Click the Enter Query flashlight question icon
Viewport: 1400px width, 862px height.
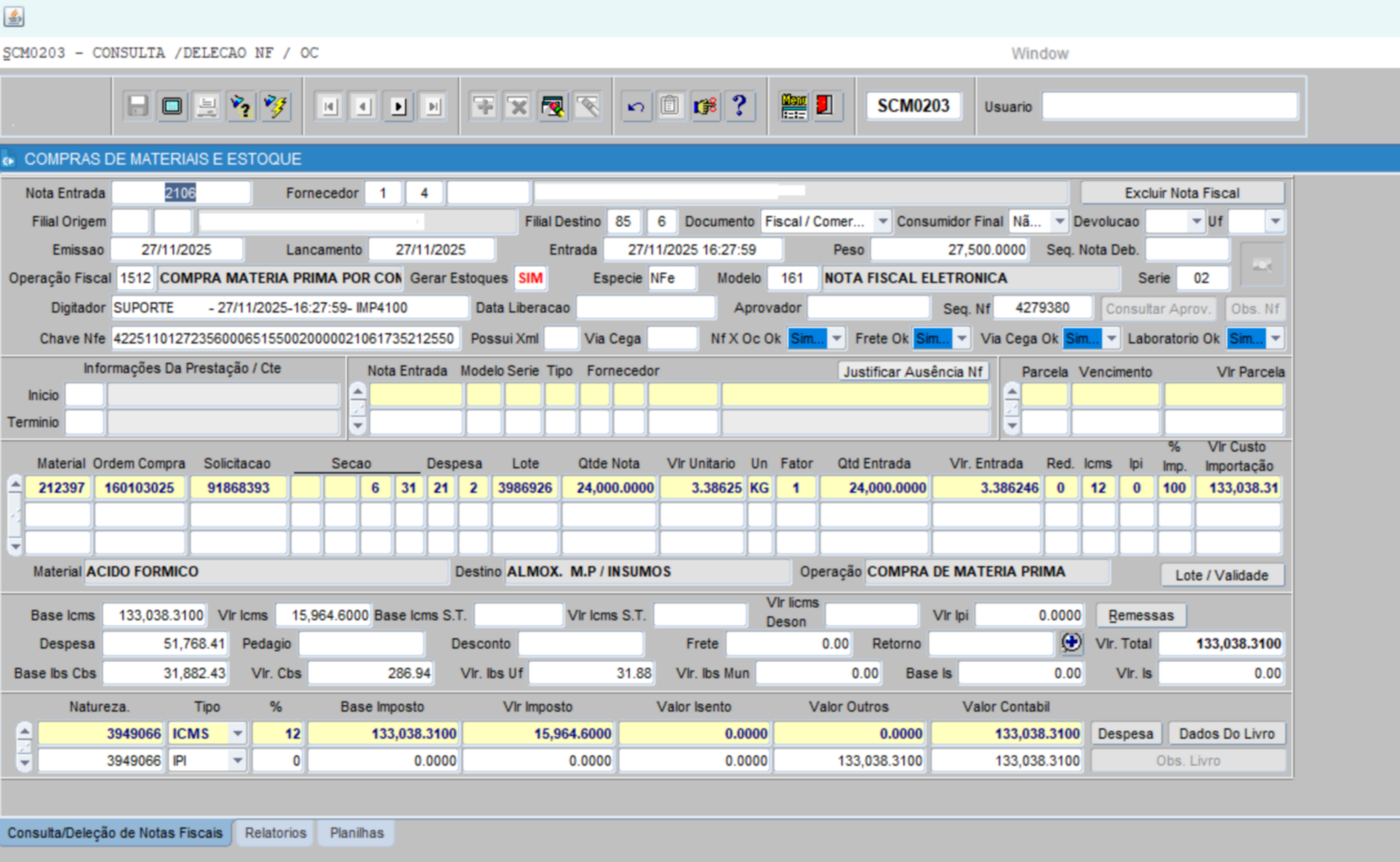point(241,106)
